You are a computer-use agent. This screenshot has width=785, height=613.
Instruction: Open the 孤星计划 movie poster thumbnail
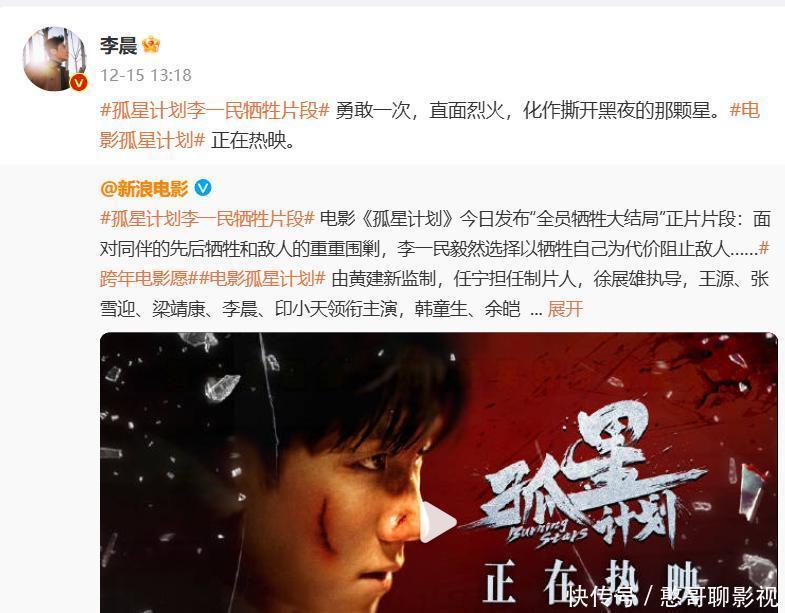pyautogui.click(x=439, y=472)
